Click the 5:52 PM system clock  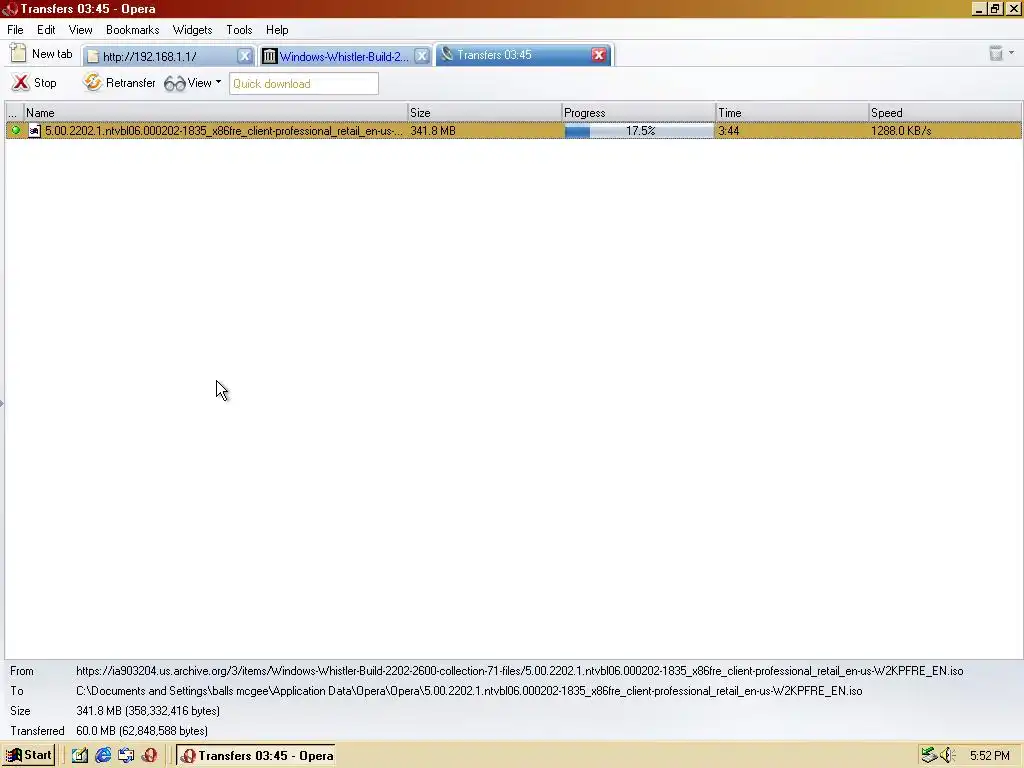click(x=989, y=756)
